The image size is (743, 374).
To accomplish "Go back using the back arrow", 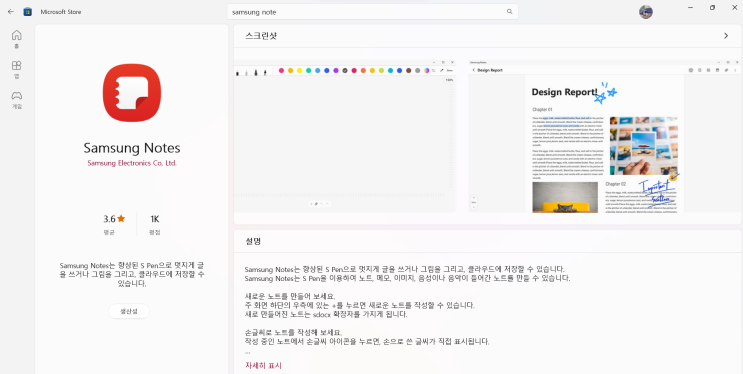I will coord(10,12).
